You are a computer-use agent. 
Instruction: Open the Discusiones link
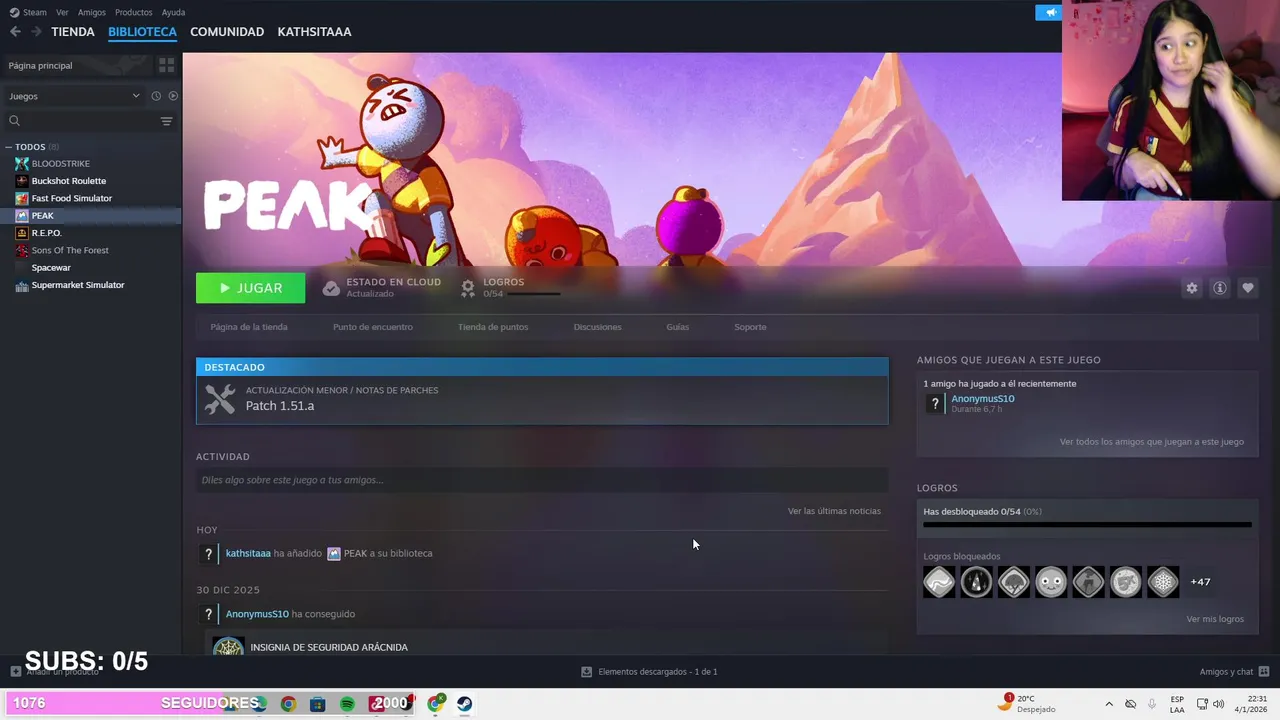[597, 327]
